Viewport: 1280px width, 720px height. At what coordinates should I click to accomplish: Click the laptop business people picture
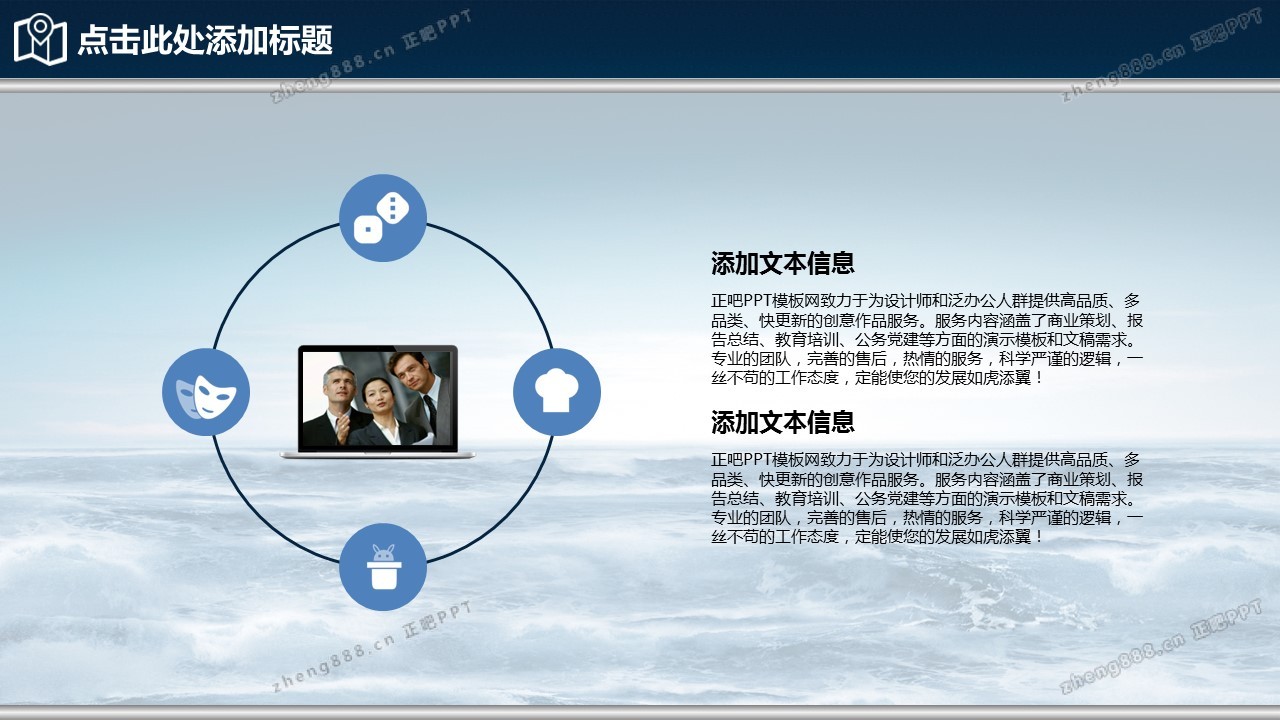tap(378, 402)
